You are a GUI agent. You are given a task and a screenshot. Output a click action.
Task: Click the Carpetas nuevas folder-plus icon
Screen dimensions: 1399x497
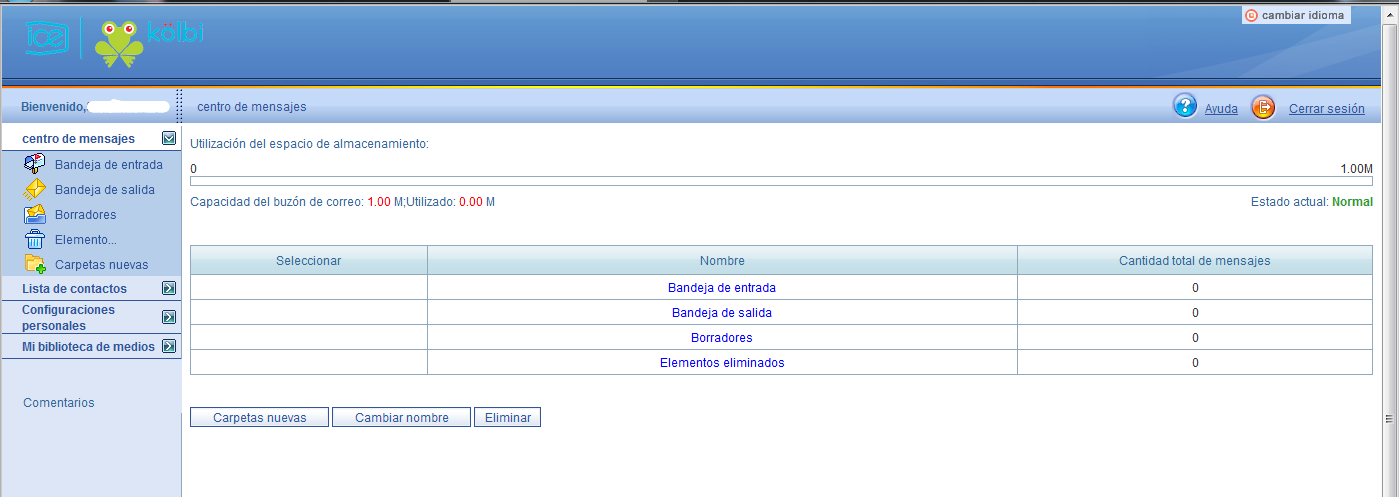tap(35, 264)
